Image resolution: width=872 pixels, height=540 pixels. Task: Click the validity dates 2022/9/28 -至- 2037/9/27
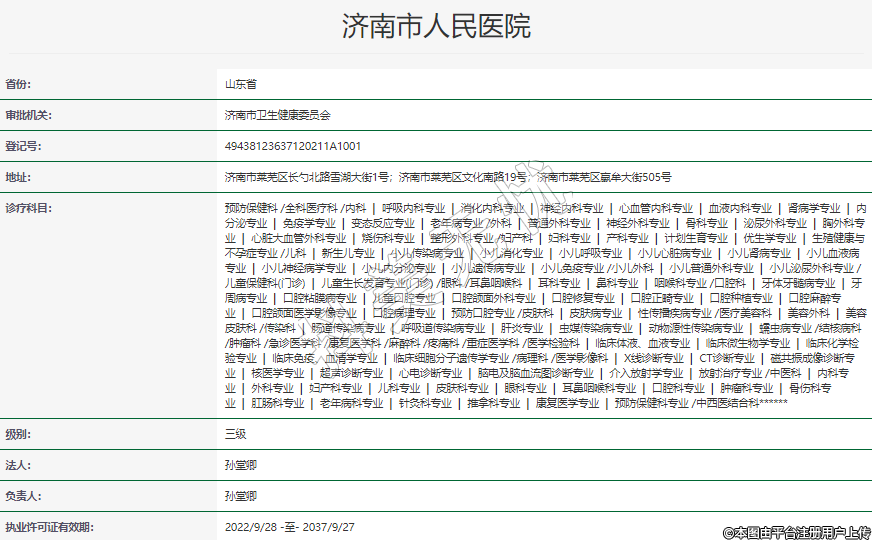290,526
